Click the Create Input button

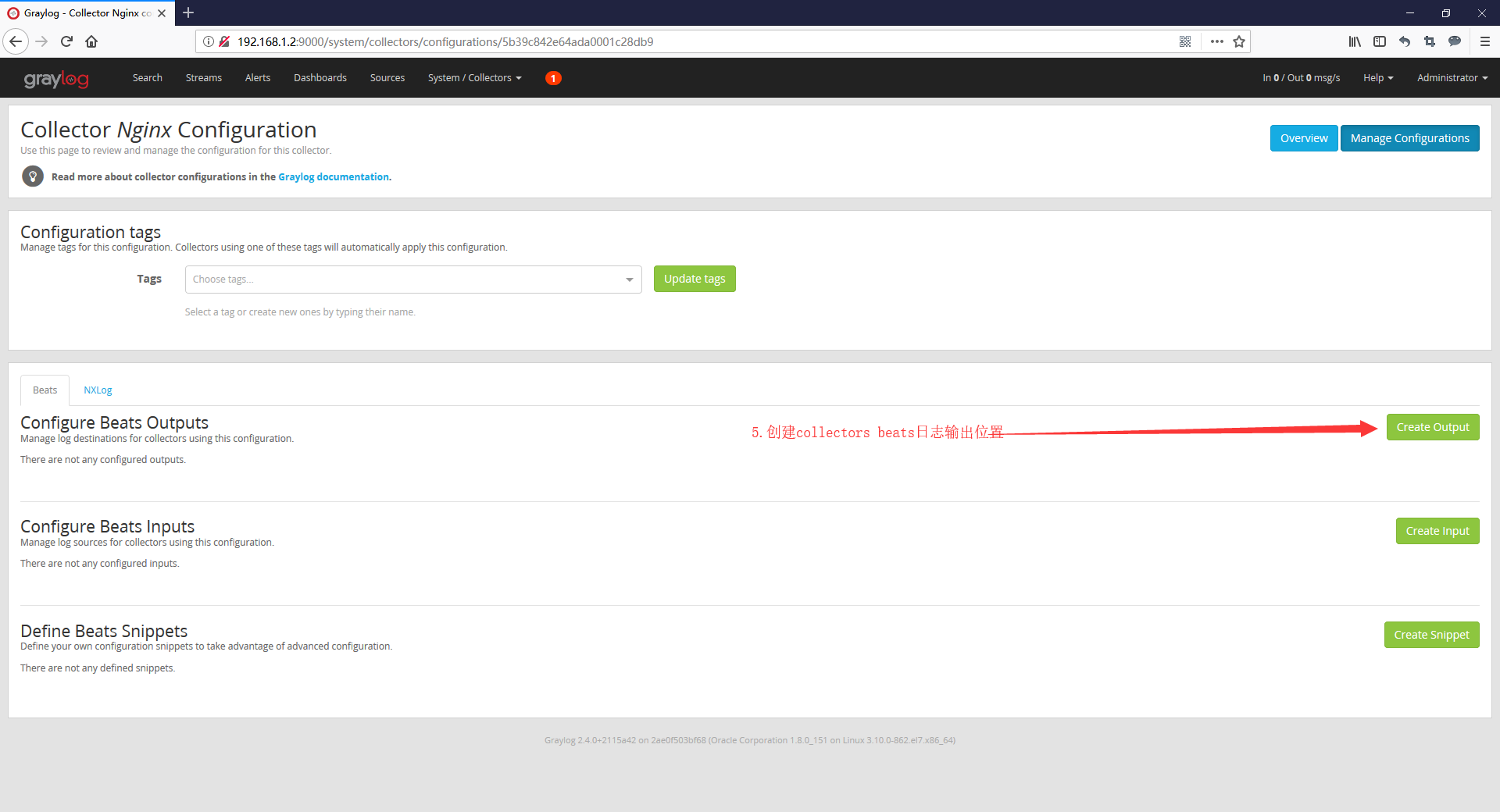pyautogui.click(x=1437, y=531)
